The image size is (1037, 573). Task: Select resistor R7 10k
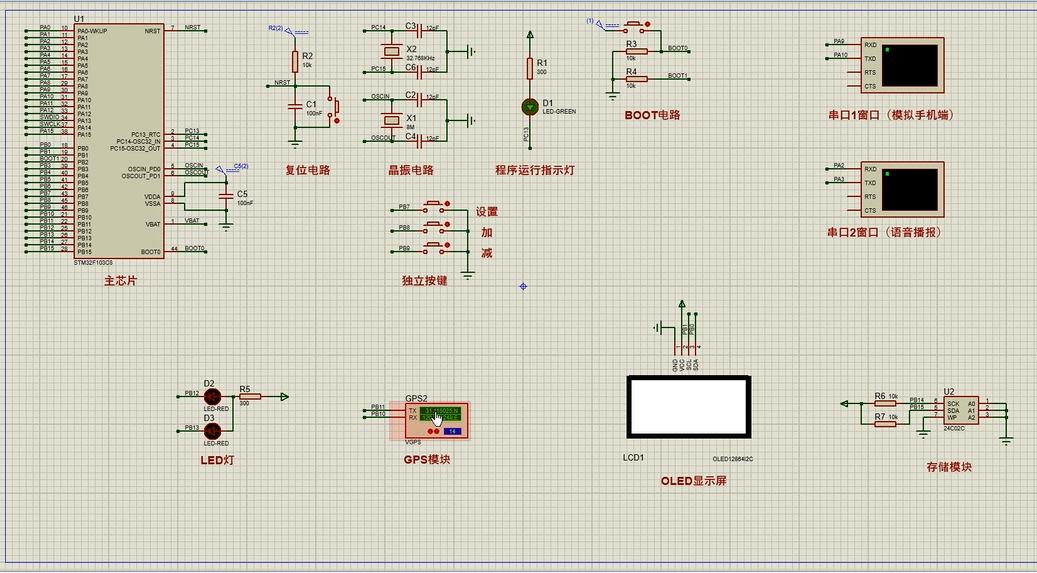click(x=885, y=423)
